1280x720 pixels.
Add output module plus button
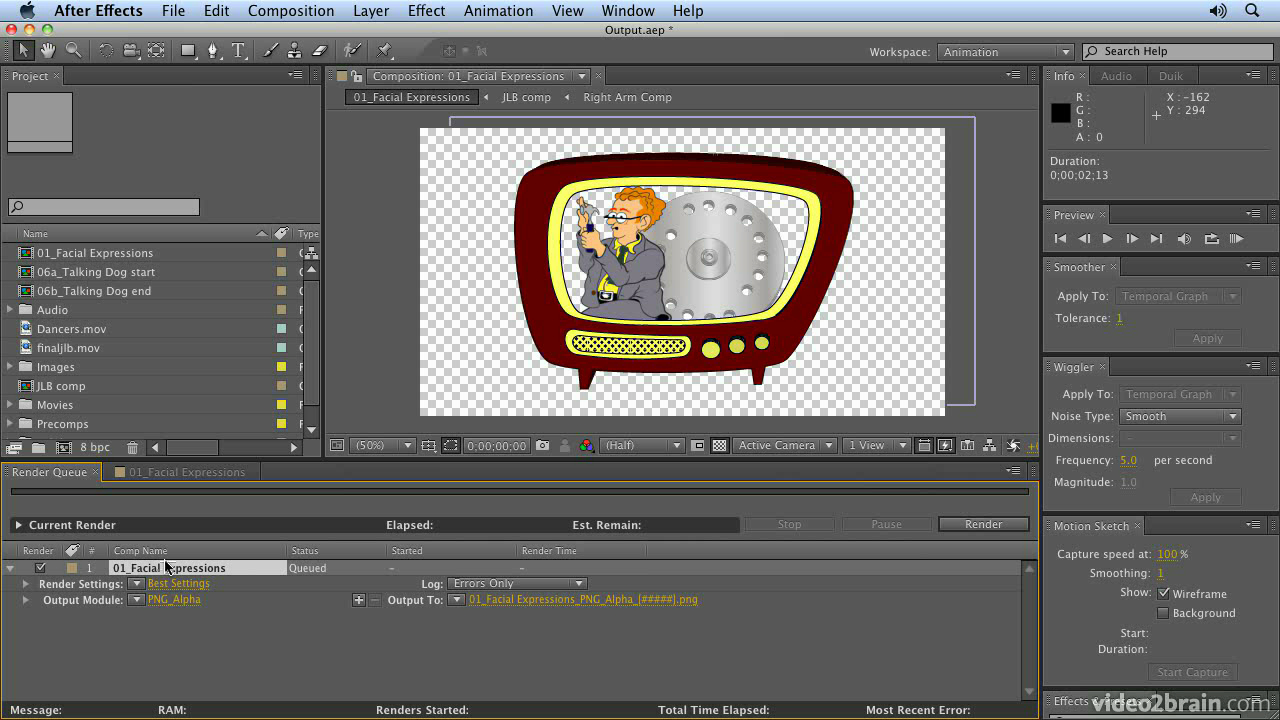pos(359,600)
